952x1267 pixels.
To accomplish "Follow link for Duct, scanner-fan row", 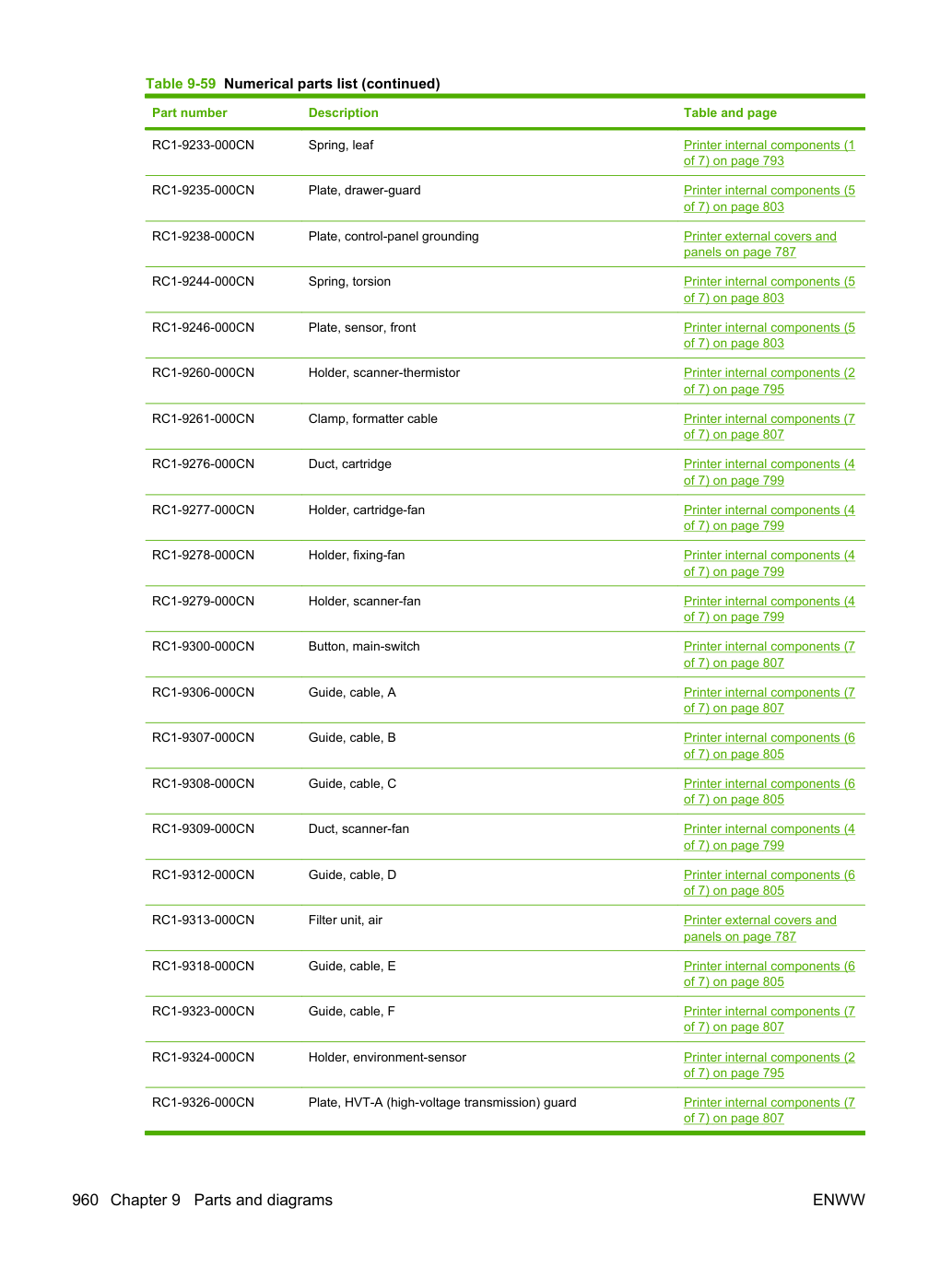I will pyautogui.click(x=769, y=838).
